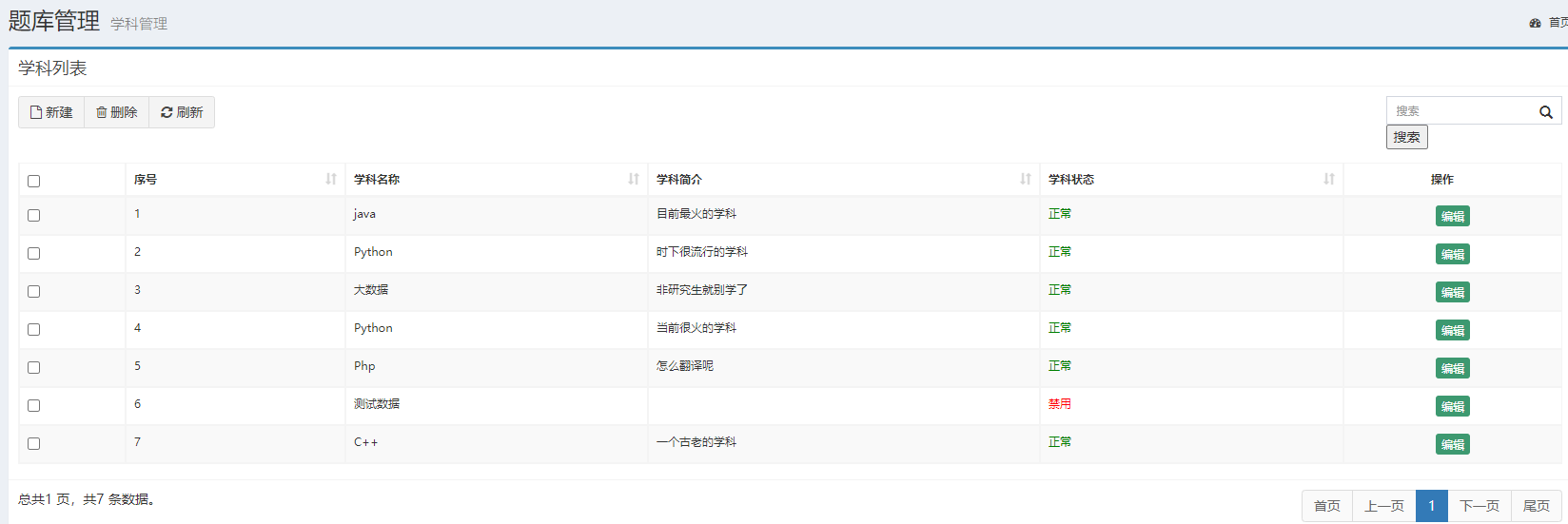1568x524 pixels.
Task: Click 编辑 button for the 测试数据 row
Action: coord(1453,406)
